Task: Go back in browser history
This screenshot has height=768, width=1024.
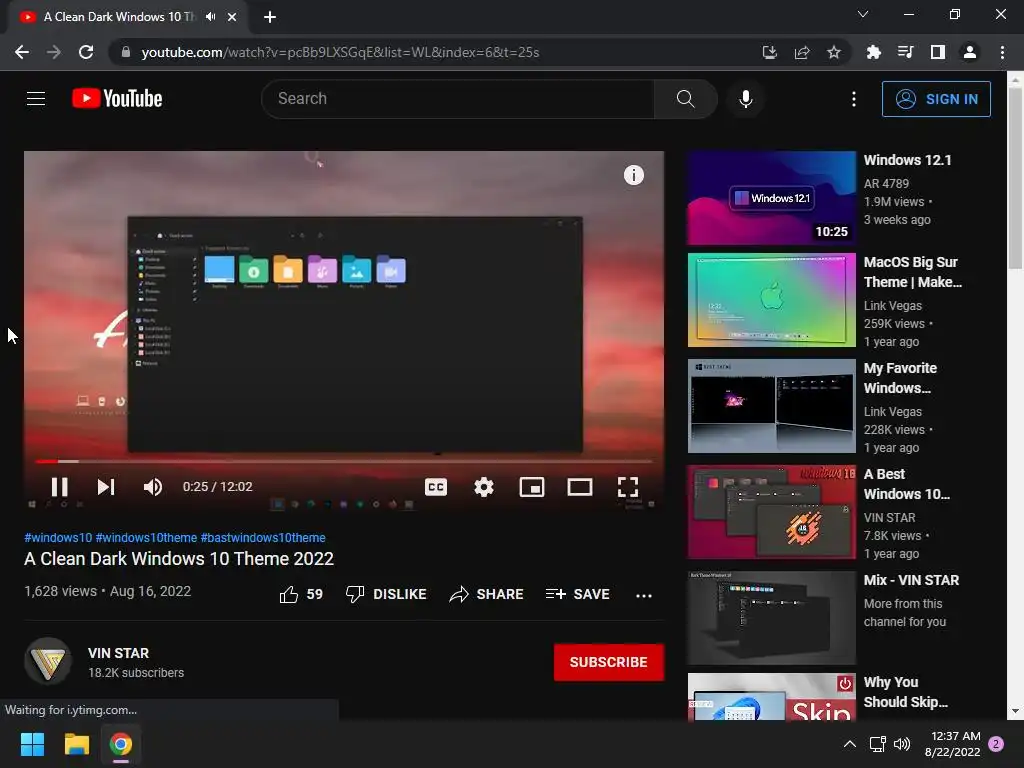Action: (22, 52)
